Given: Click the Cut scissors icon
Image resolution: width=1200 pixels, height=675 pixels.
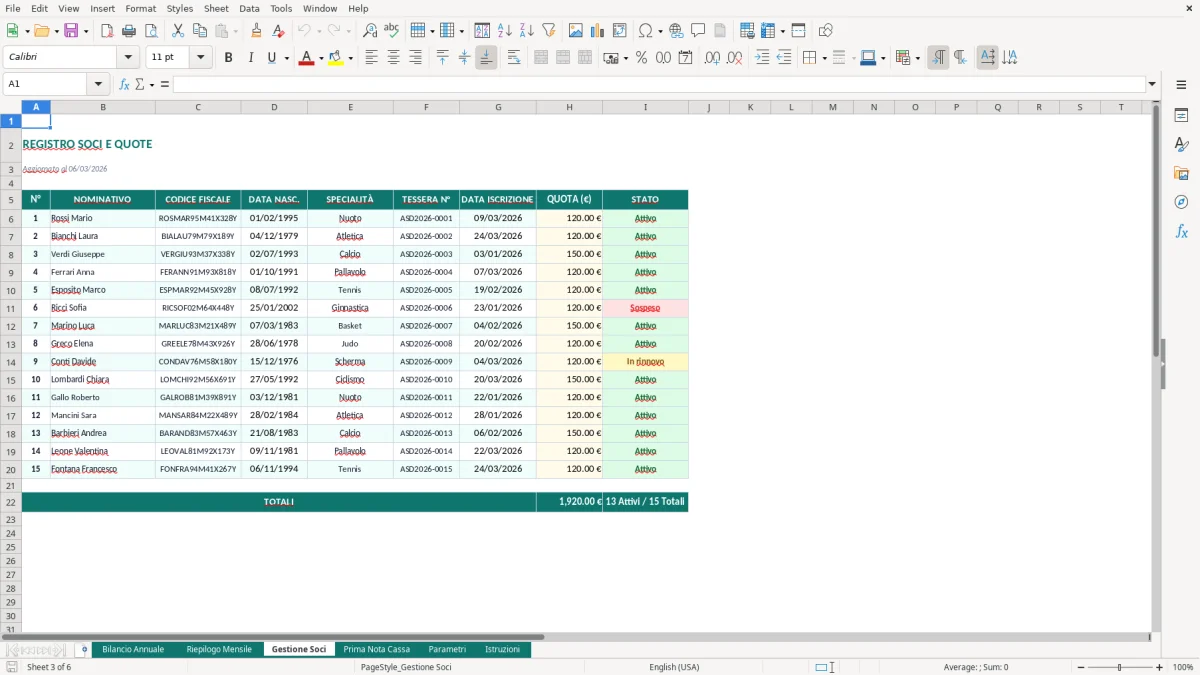Looking at the screenshot, I should 177,31.
